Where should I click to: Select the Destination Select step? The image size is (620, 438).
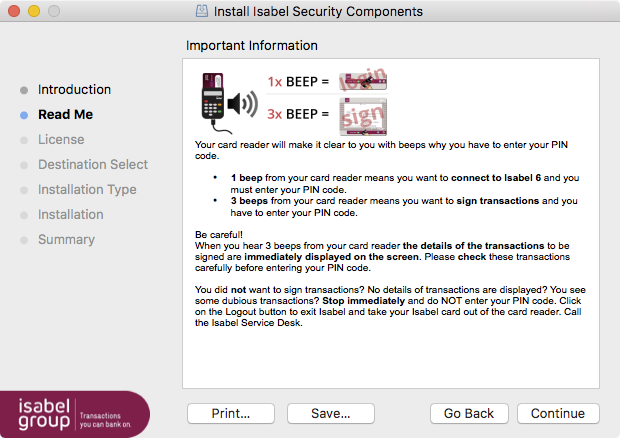click(93, 164)
